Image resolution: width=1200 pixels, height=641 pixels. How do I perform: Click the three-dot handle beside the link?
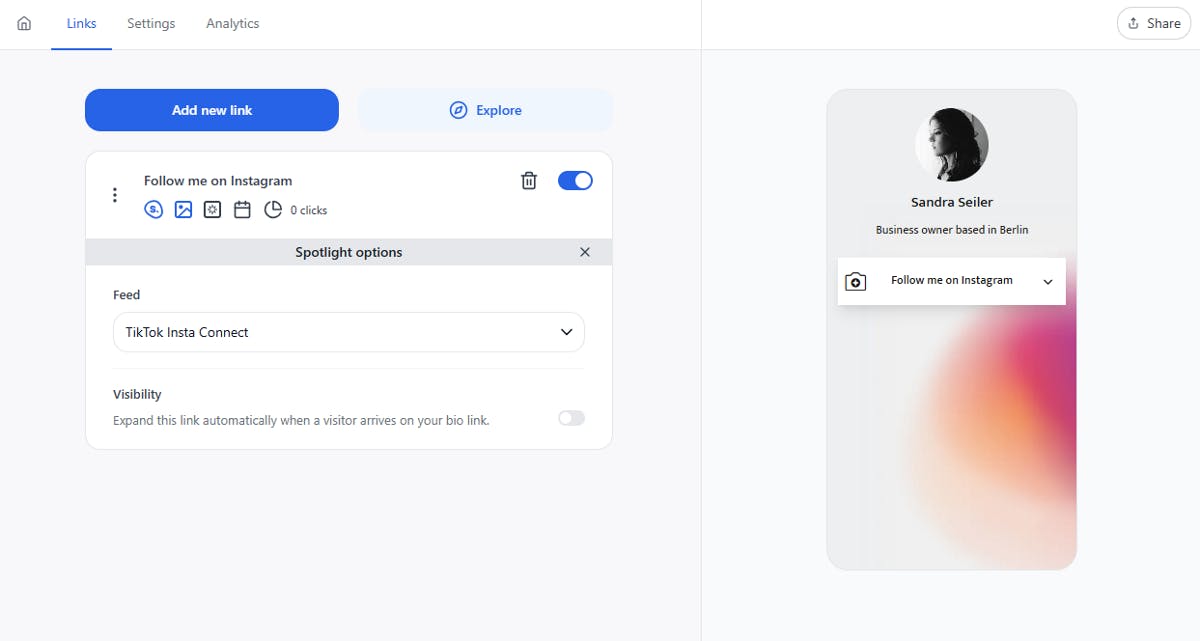[114, 194]
